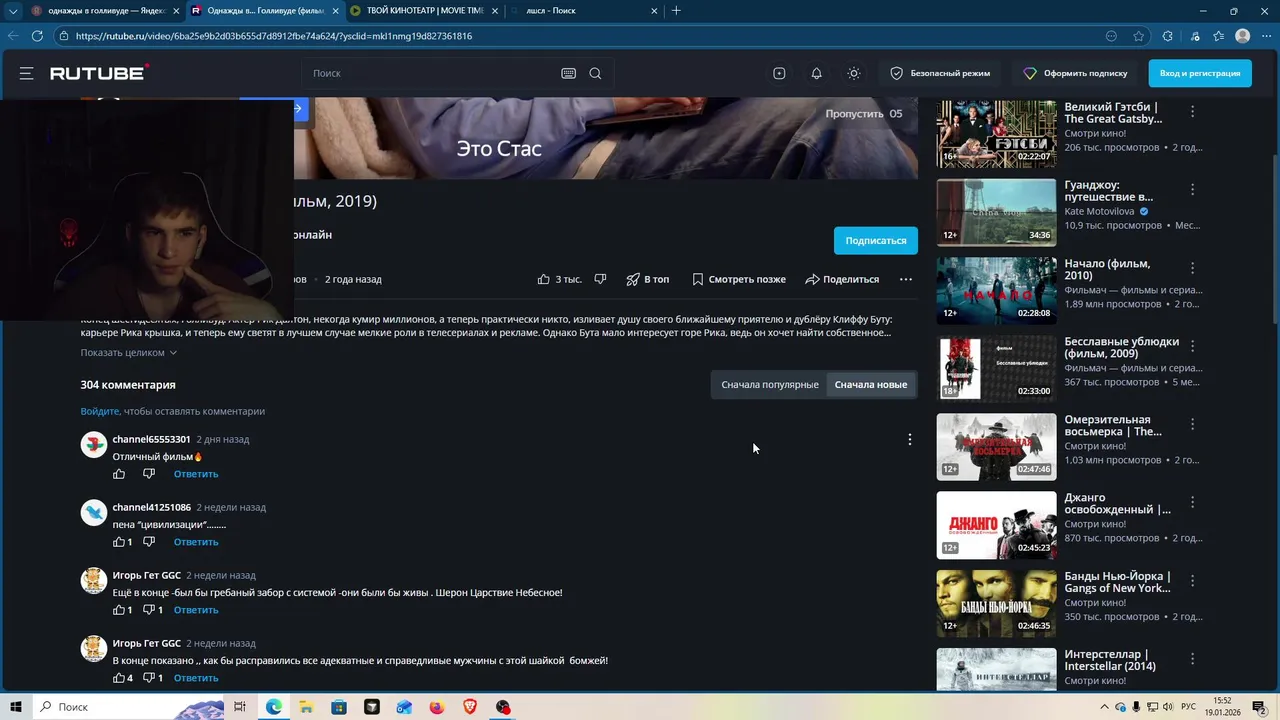Screen dimensions: 1280x720
Task: Open Windows notification center
Action: click(1259, 707)
